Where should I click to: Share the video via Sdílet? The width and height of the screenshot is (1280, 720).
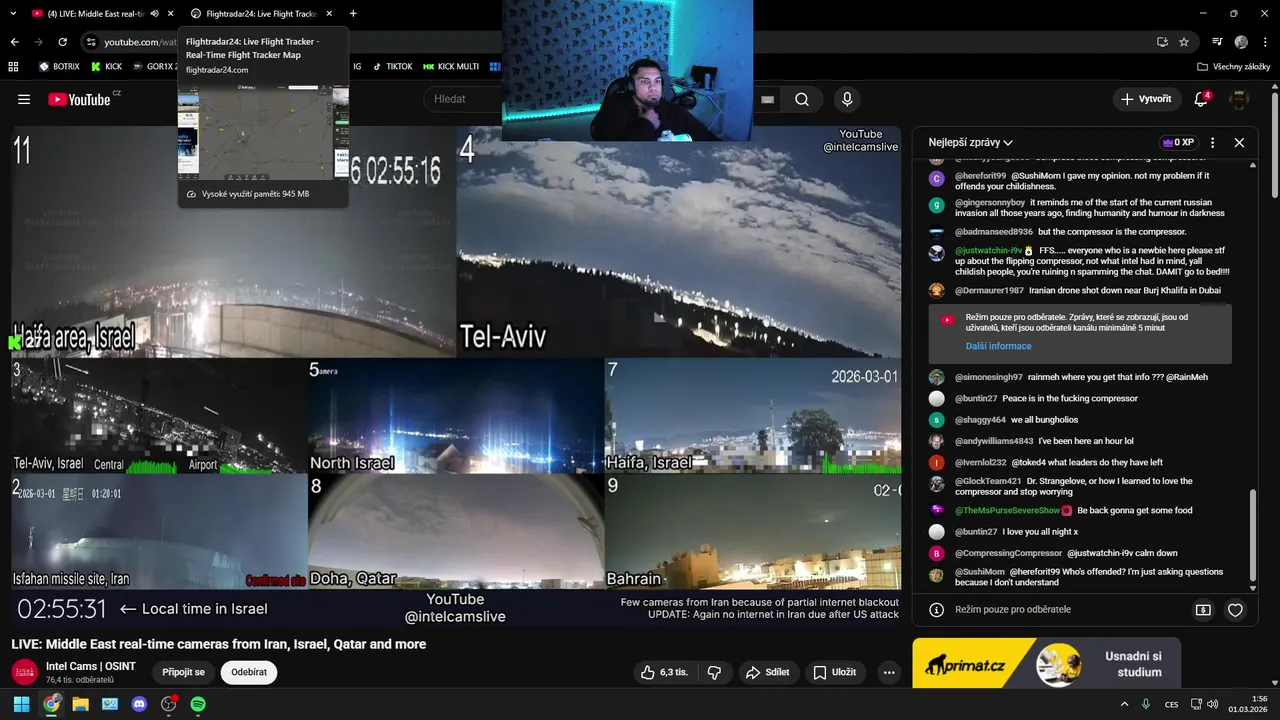tap(767, 673)
